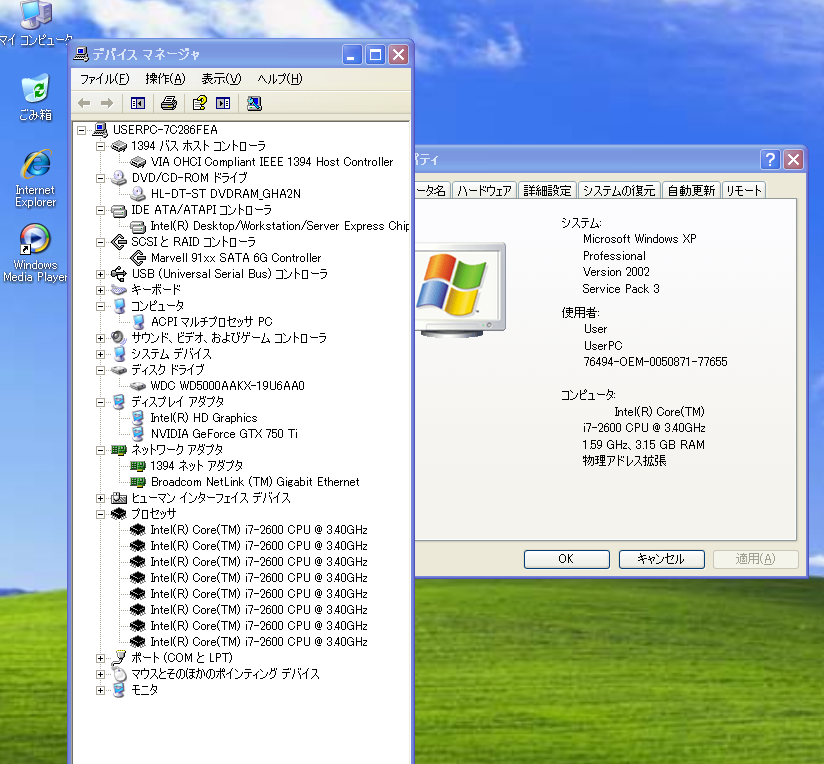Select the 1394 ネット アダプタ entry
This screenshot has width=824, height=764.
(x=197, y=466)
